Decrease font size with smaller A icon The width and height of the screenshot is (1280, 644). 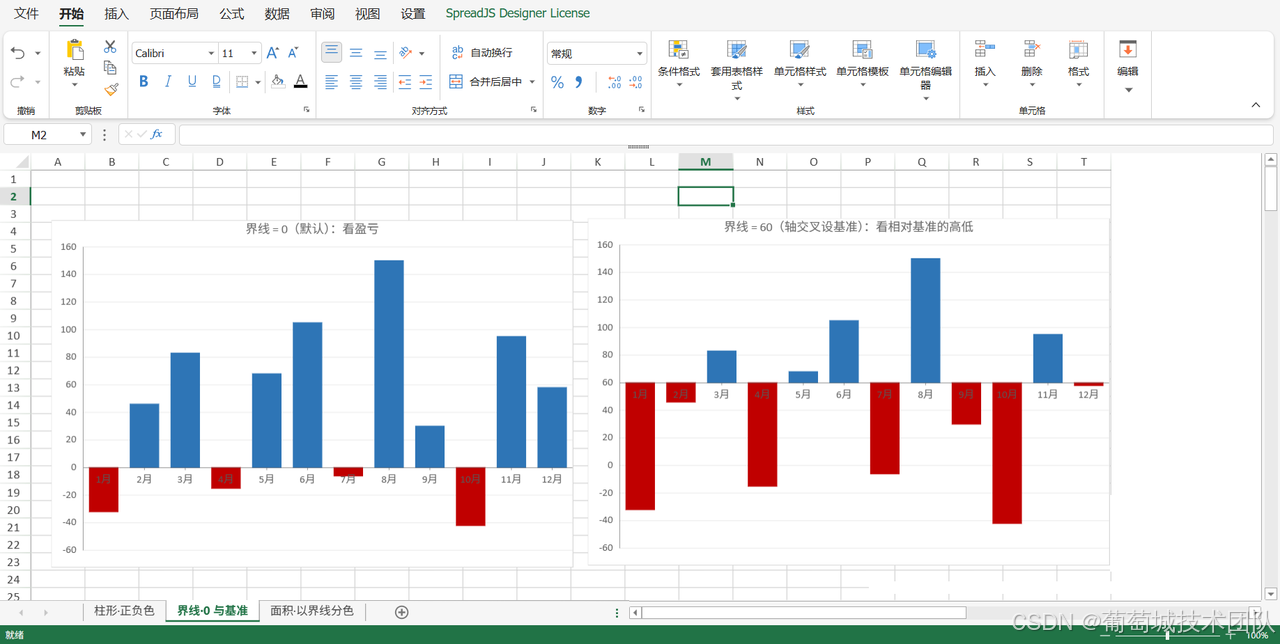[293, 53]
